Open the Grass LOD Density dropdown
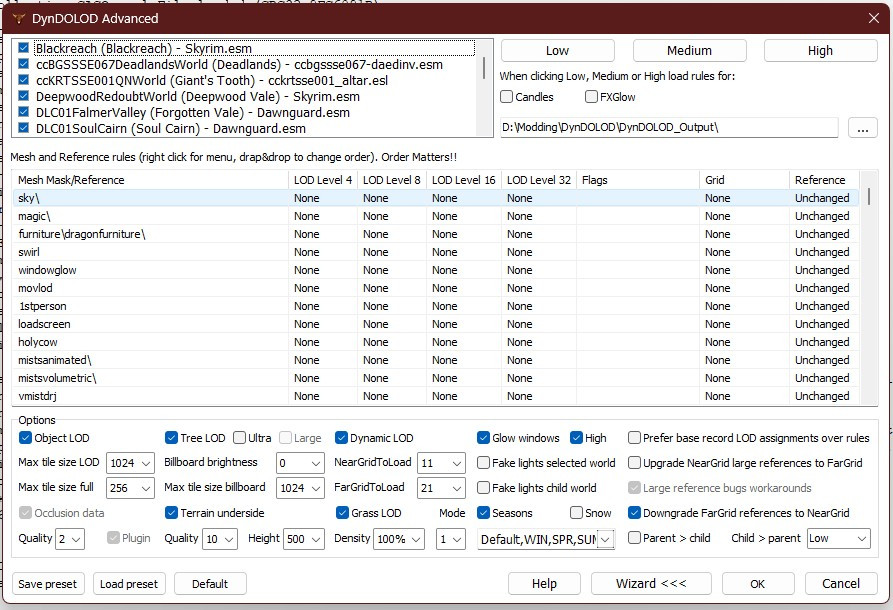893x610 pixels. pos(399,539)
